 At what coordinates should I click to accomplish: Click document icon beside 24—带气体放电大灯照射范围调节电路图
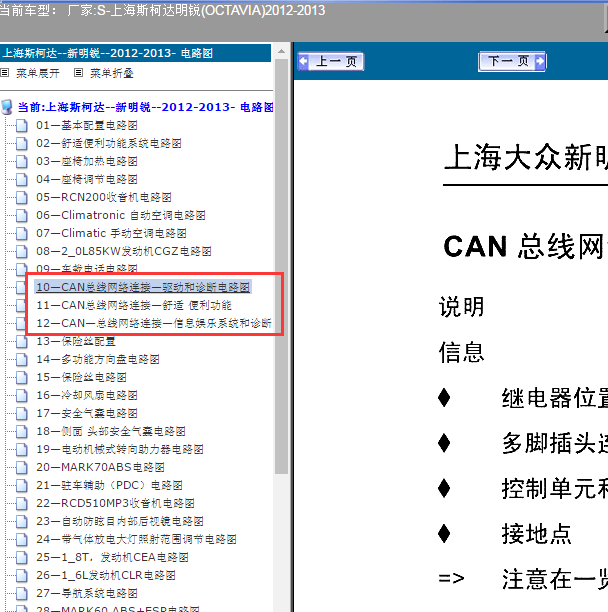click(22, 539)
